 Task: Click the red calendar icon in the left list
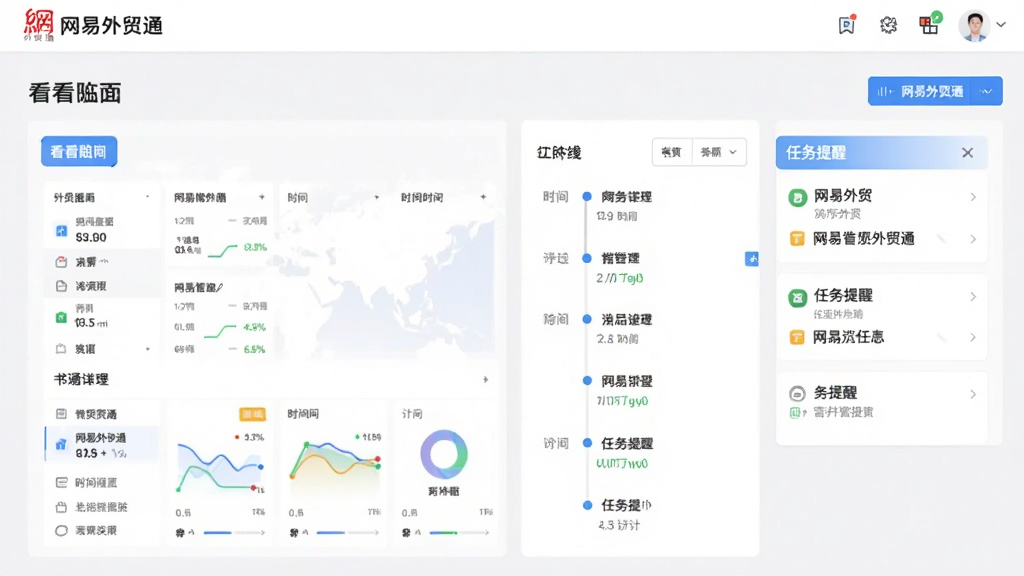61,262
